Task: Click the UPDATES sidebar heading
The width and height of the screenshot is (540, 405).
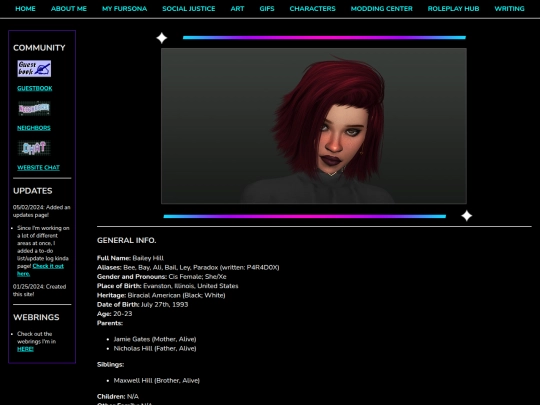Action: (32, 191)
